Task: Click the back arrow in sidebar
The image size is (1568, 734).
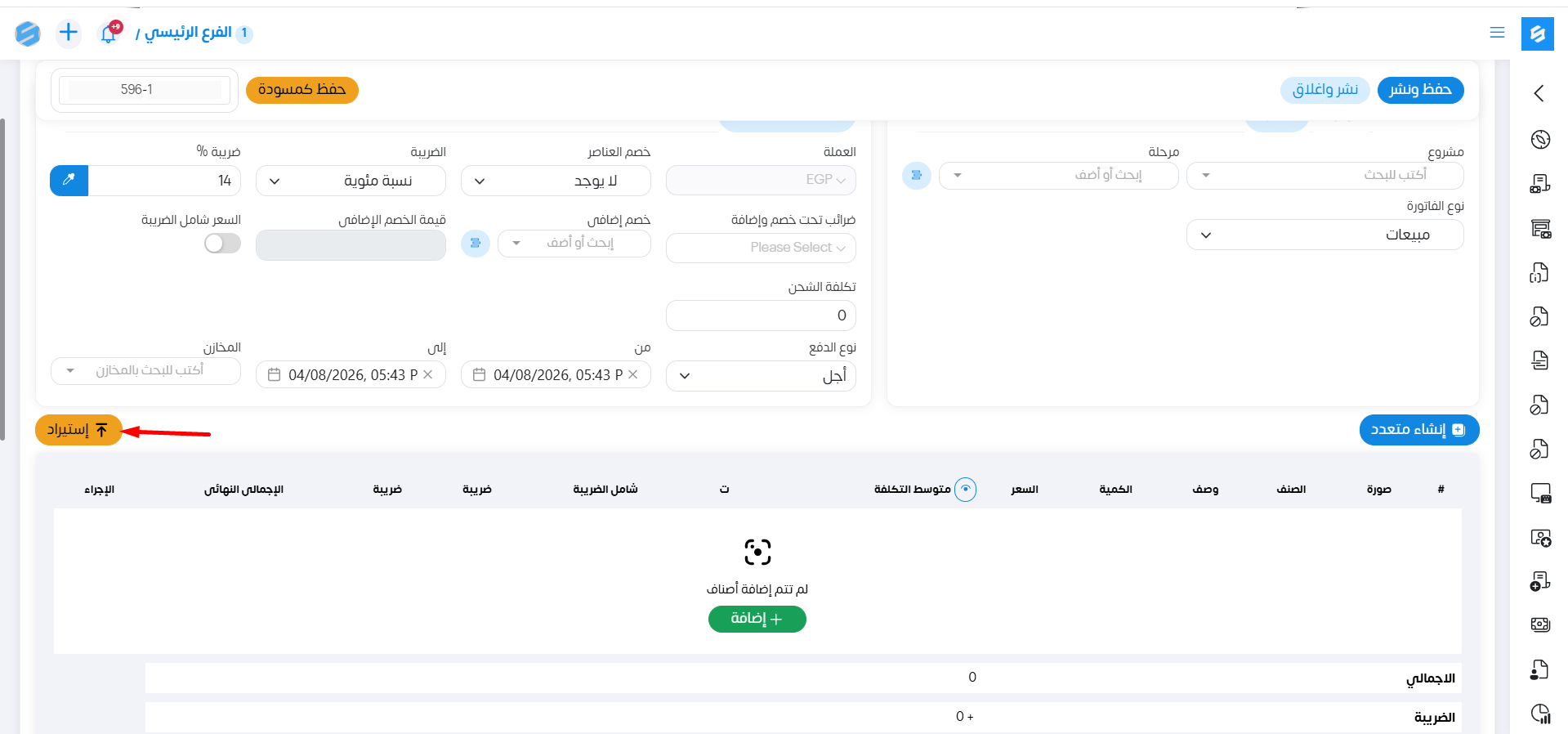Action: (x=1539, y=93)
